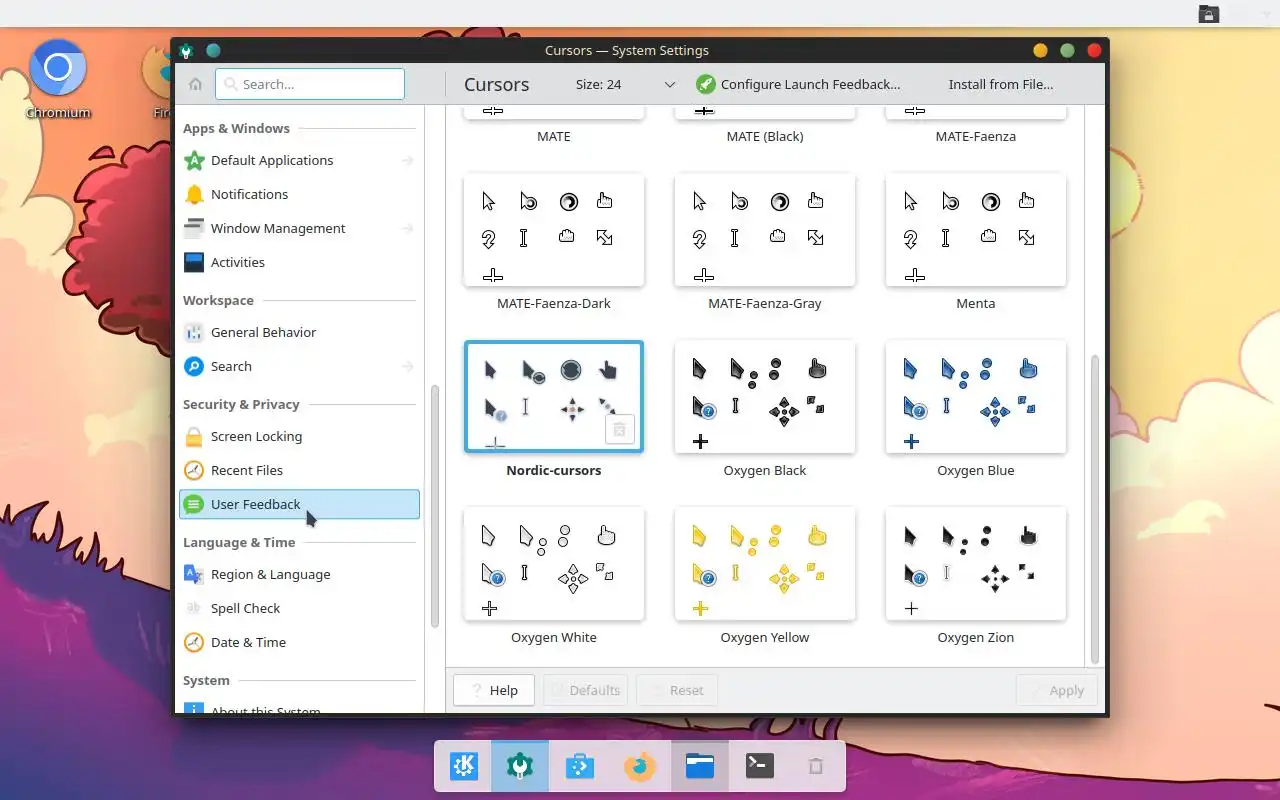Click the Apply button
The height and width of the screenshot is (800, 1280).
(1057, 690)
